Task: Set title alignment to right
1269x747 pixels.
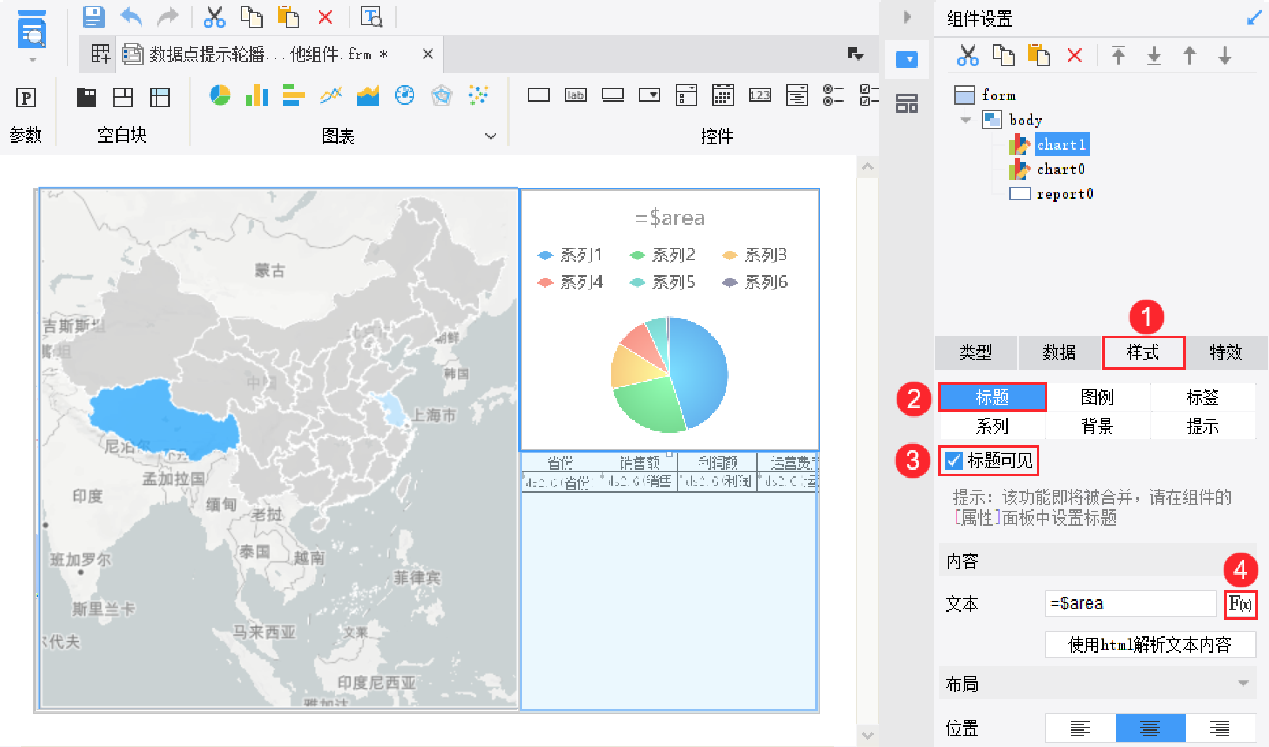Action: pos(1219,729)
